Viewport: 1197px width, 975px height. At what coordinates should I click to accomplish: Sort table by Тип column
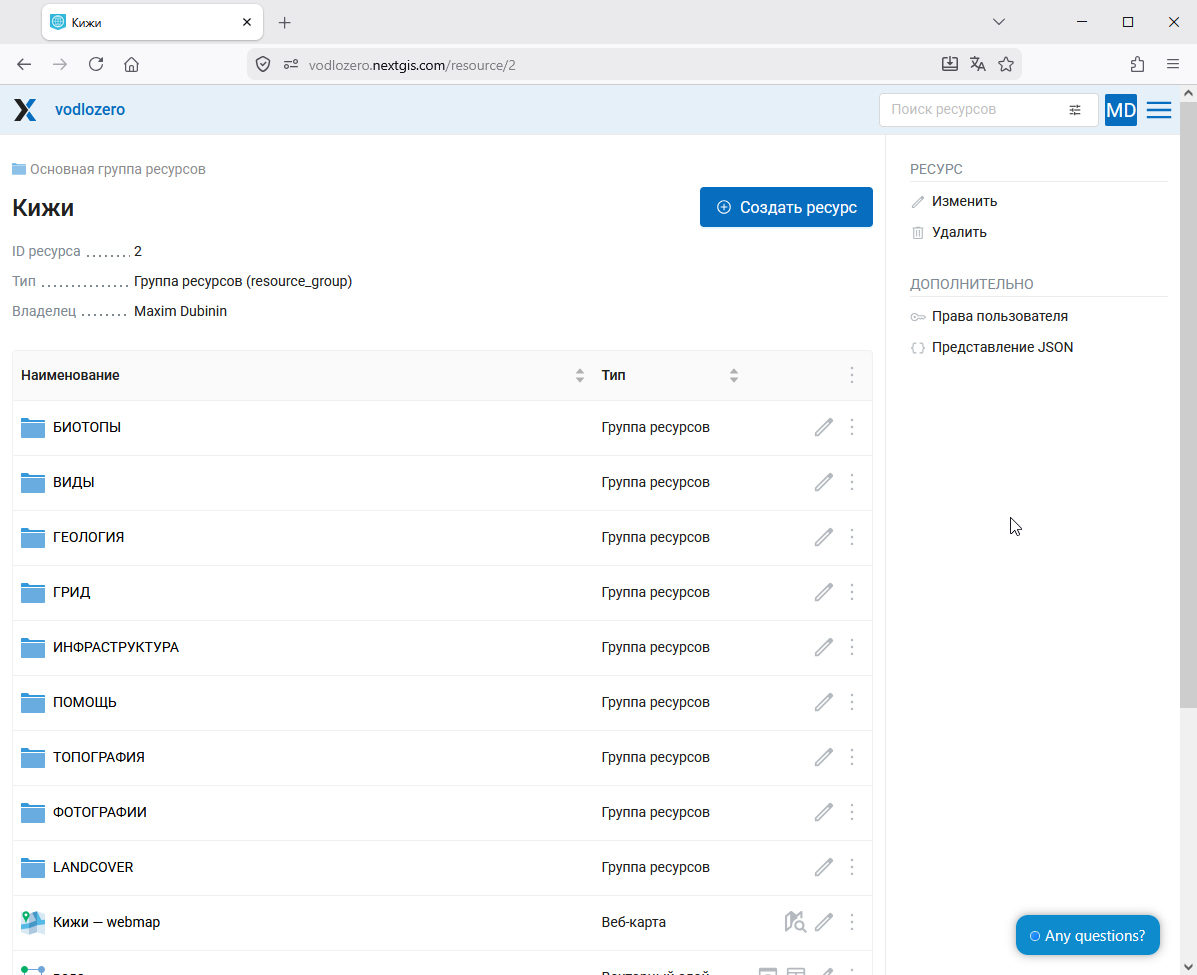point(734,376)
